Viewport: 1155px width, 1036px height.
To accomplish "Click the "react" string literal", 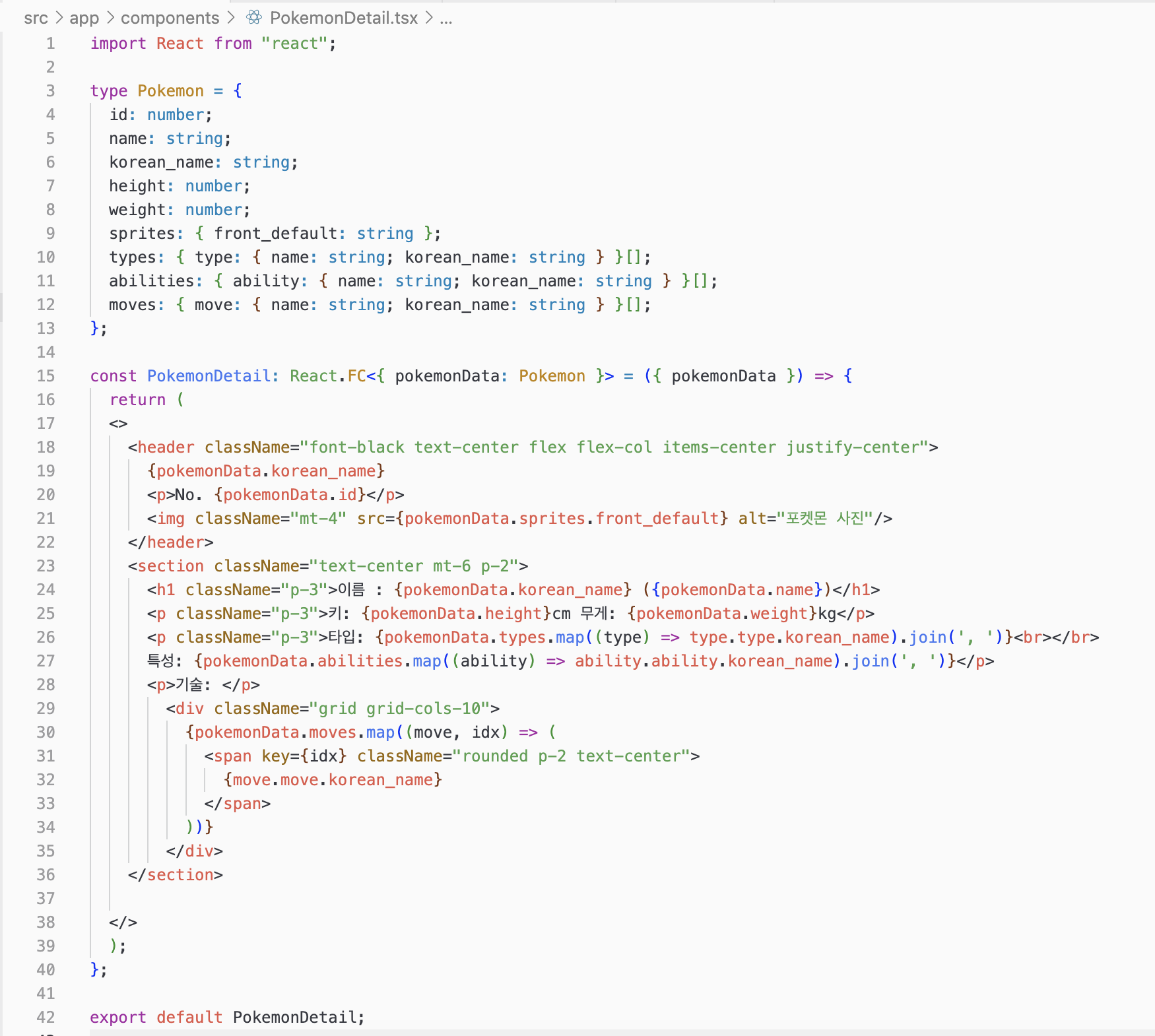I will (x=294, y=44).
